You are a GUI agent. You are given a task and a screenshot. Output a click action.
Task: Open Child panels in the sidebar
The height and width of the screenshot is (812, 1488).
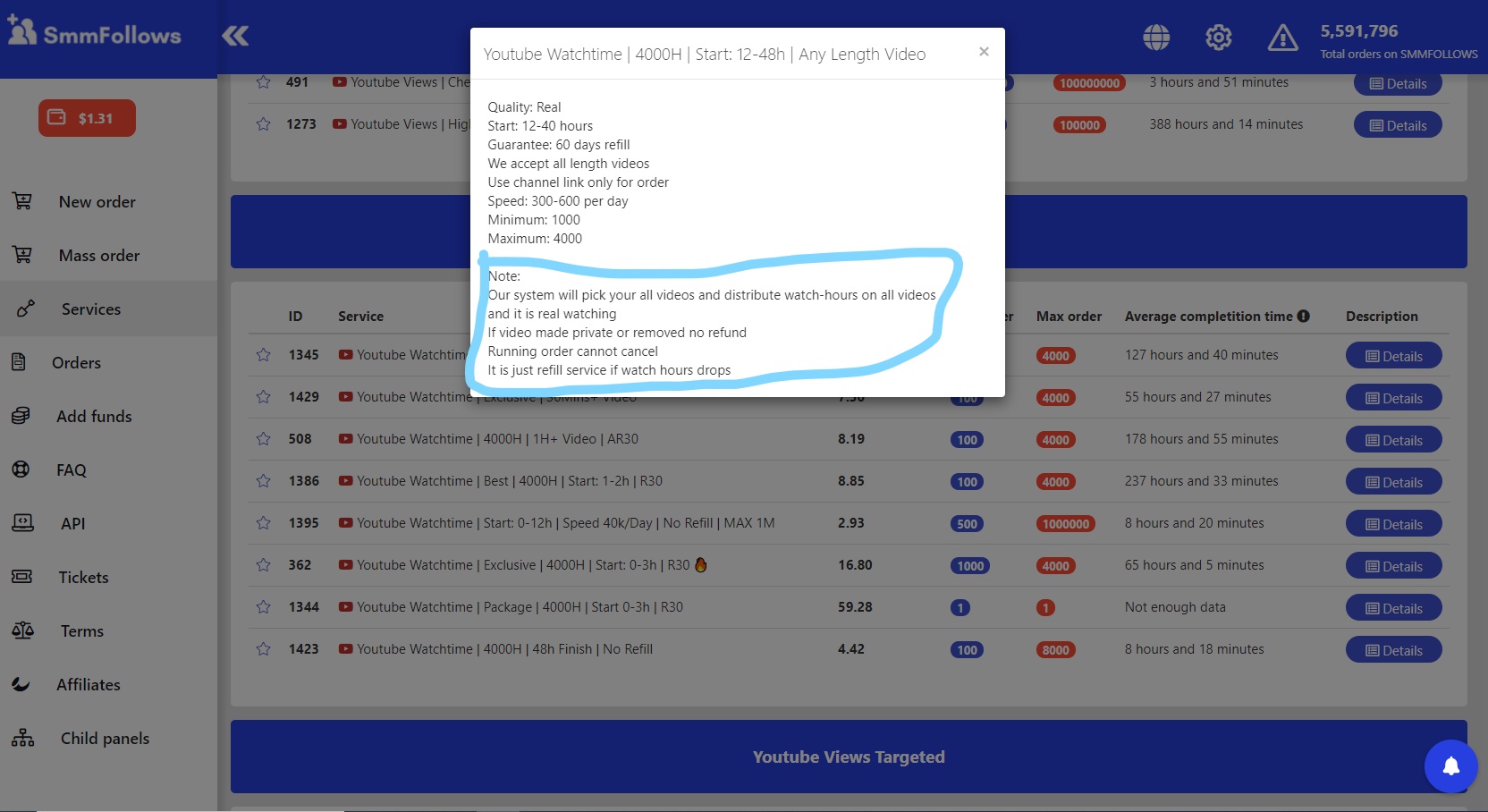(x=105, y=739)
